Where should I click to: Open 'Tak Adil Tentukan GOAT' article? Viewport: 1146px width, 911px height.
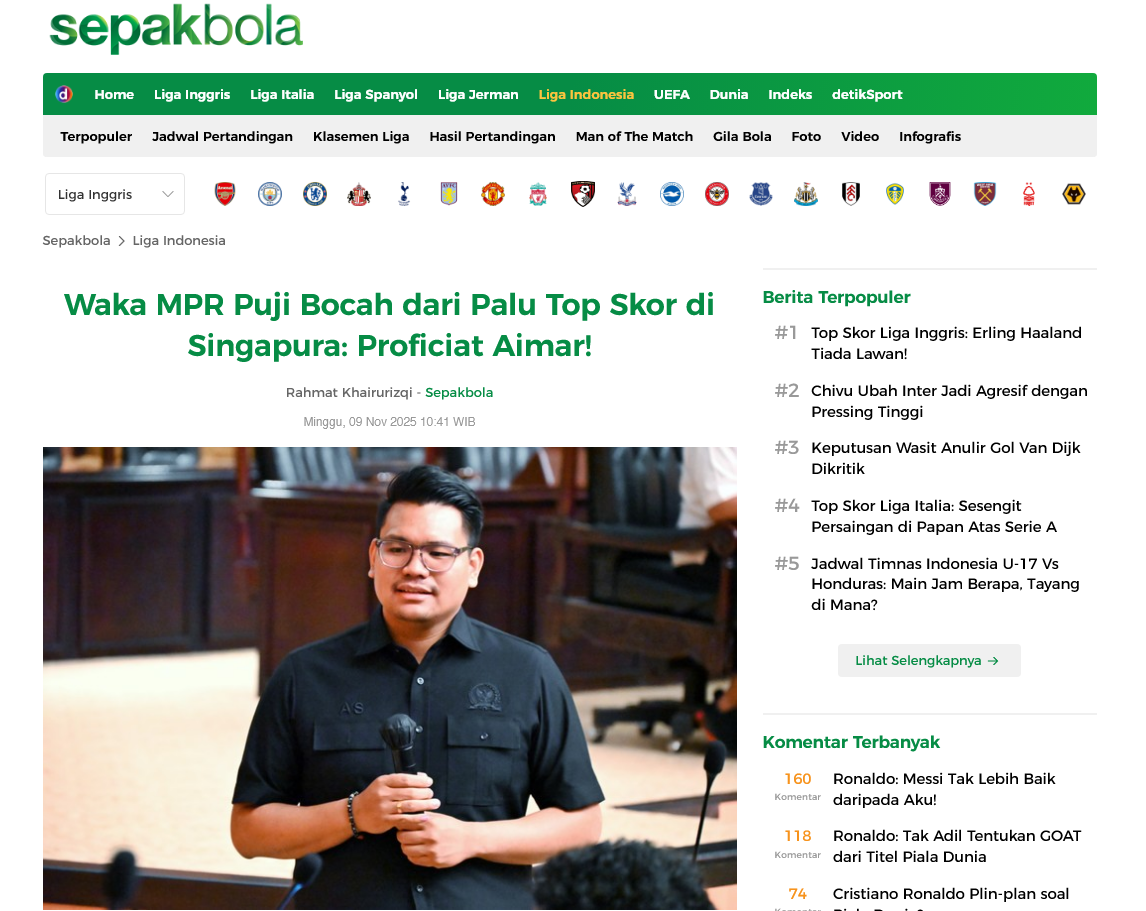pos(957,846)
